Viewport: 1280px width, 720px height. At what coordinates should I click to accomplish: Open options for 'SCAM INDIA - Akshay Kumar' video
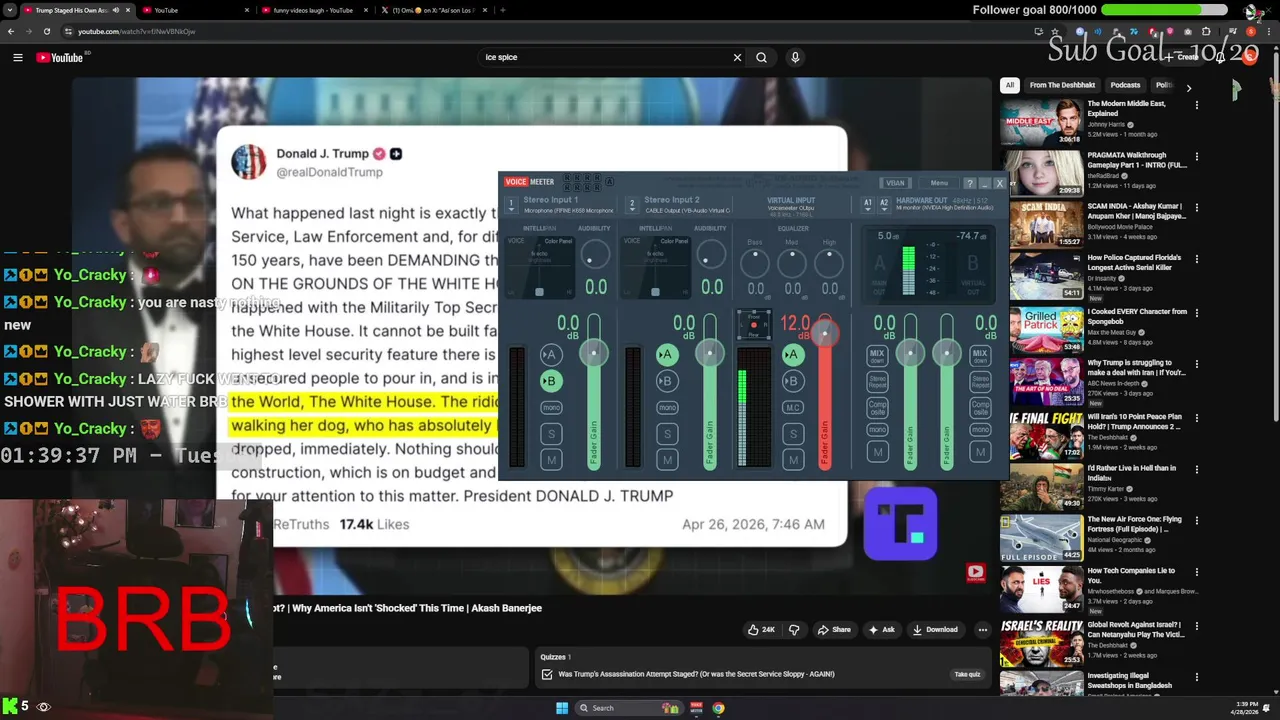[1196, 207]
